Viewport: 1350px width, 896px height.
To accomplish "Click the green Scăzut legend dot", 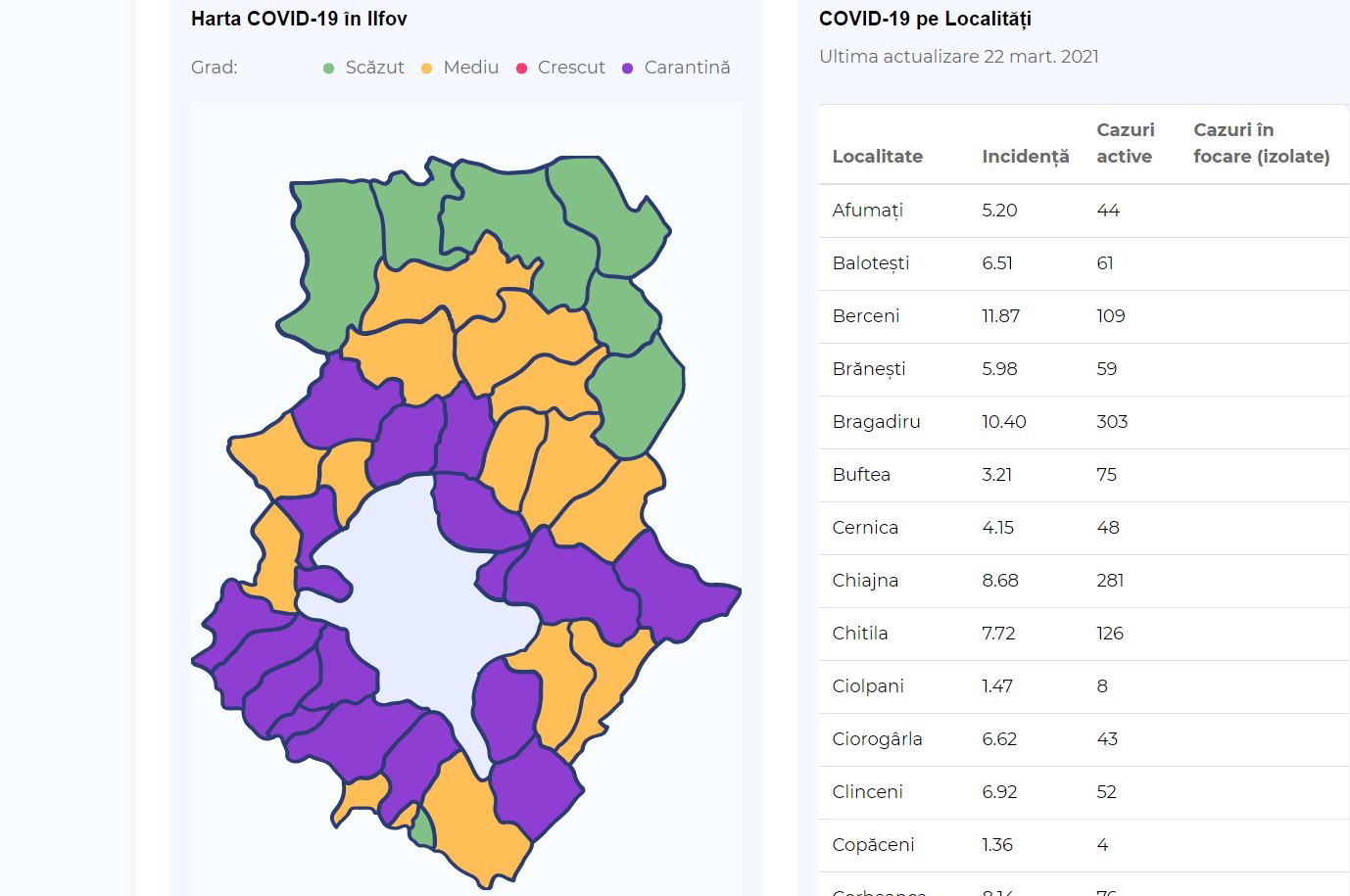I will click(x=329, y=69).
